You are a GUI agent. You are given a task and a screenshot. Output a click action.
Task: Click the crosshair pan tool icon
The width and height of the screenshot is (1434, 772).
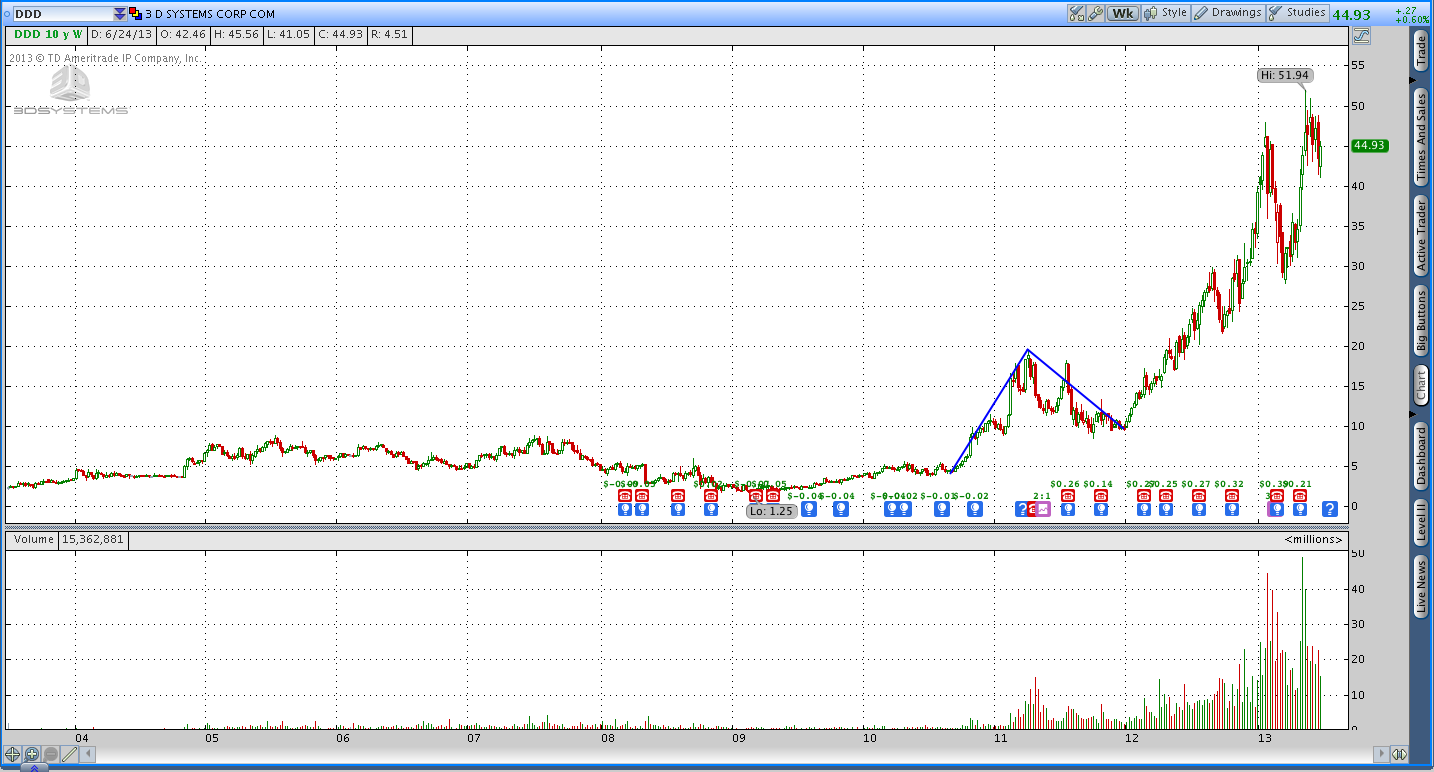(x=13, y=754)
